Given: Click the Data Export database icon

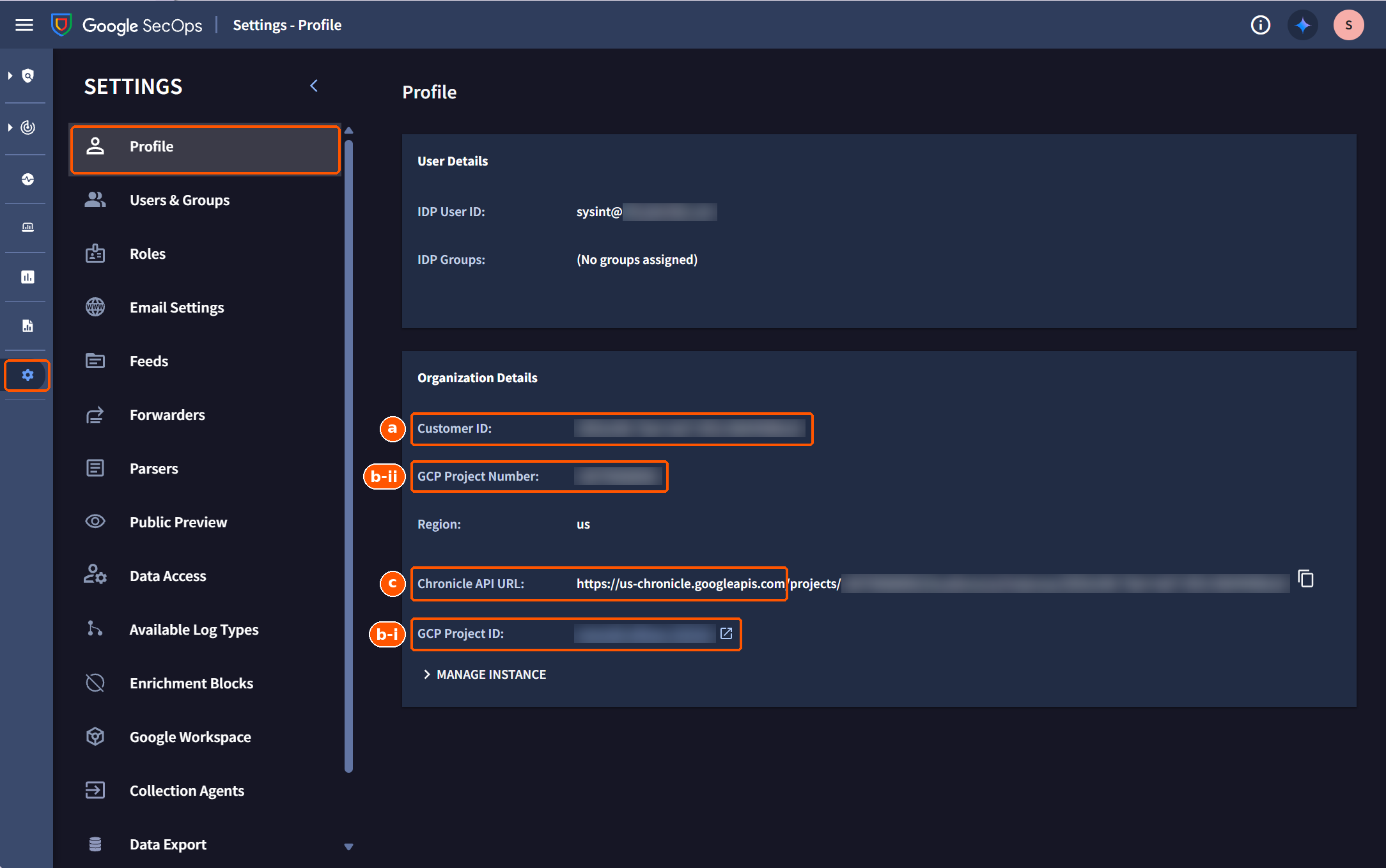Looking at the screenshot, I should (95, 844).
